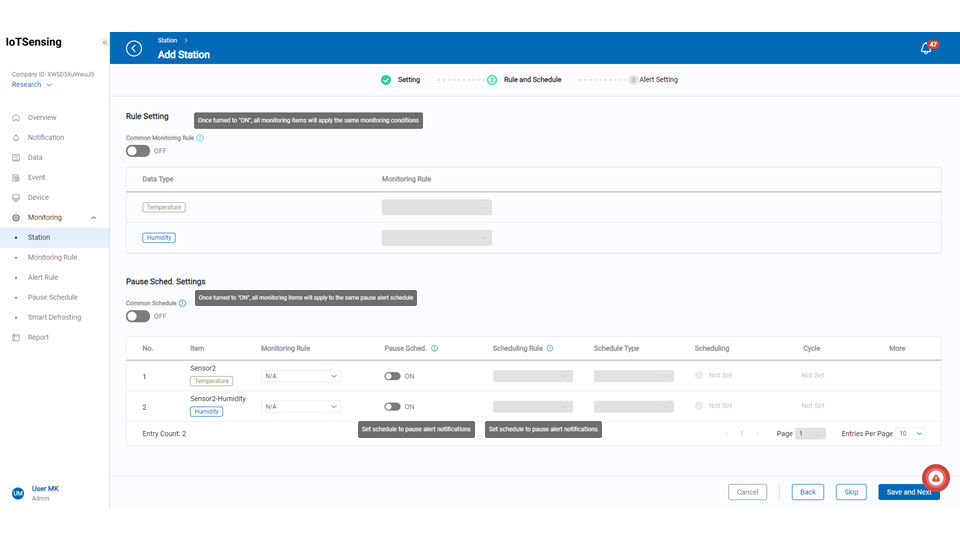Toggle the Common Monitoring Rule switch
This screenshot has width=960, height=540.
point(138,151)
